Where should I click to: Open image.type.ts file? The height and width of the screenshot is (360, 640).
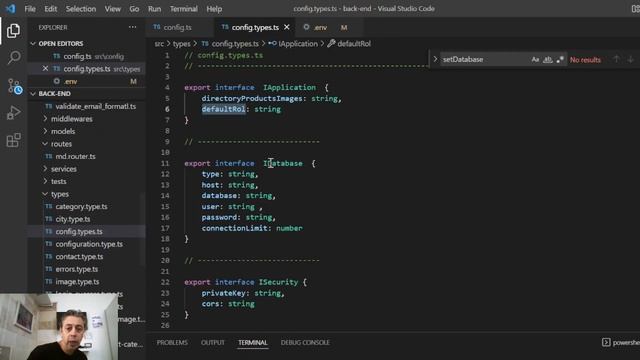(77, 282)
